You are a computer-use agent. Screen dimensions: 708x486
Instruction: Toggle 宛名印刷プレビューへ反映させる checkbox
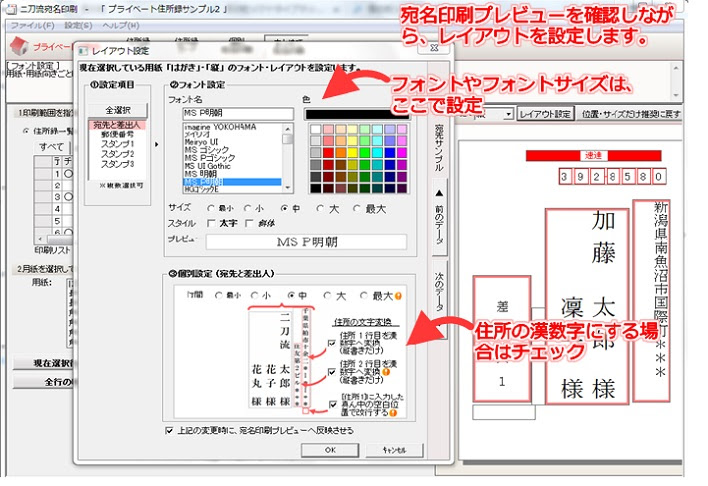tap(169, 430)
